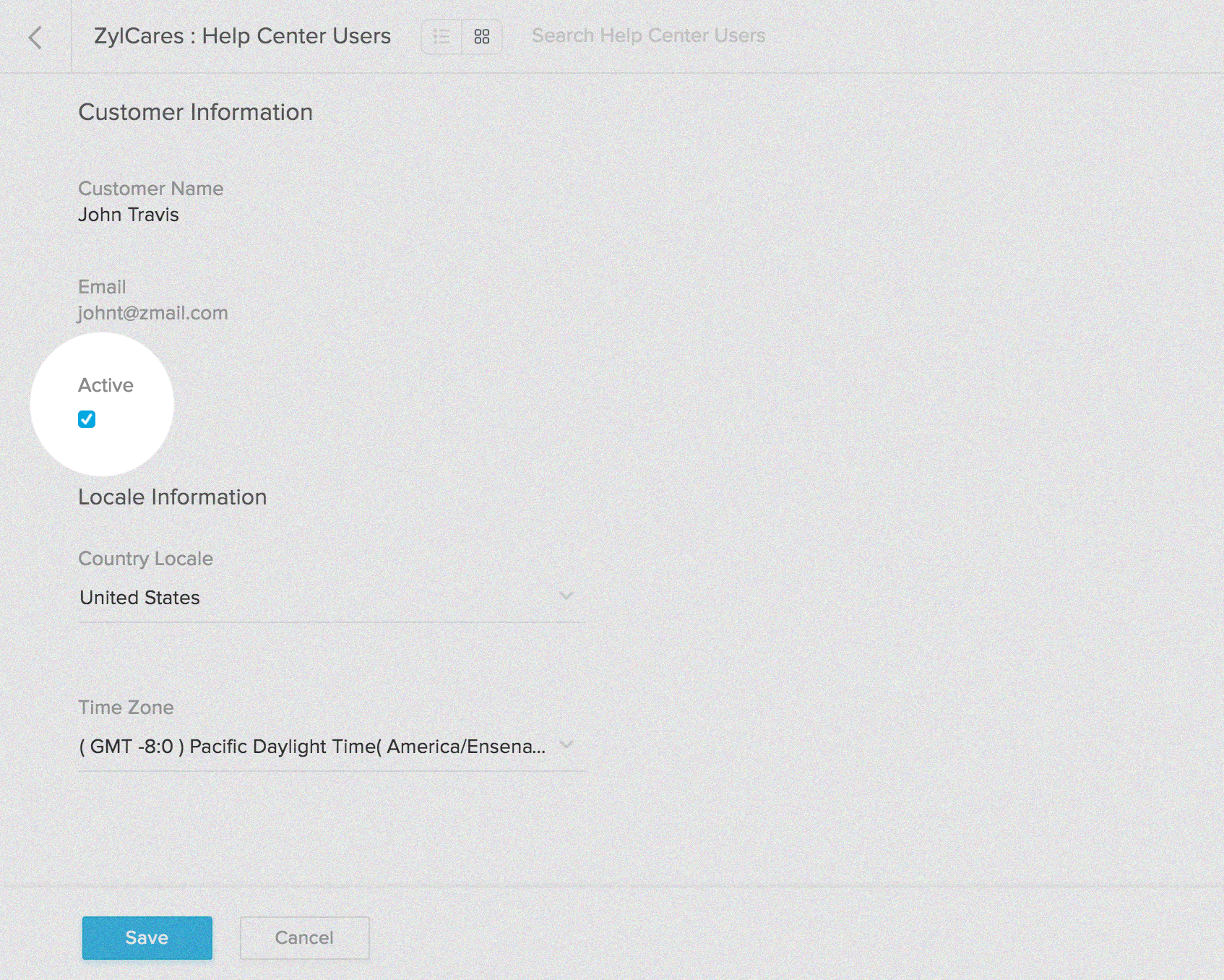Save the customer information

pos(147,937)
